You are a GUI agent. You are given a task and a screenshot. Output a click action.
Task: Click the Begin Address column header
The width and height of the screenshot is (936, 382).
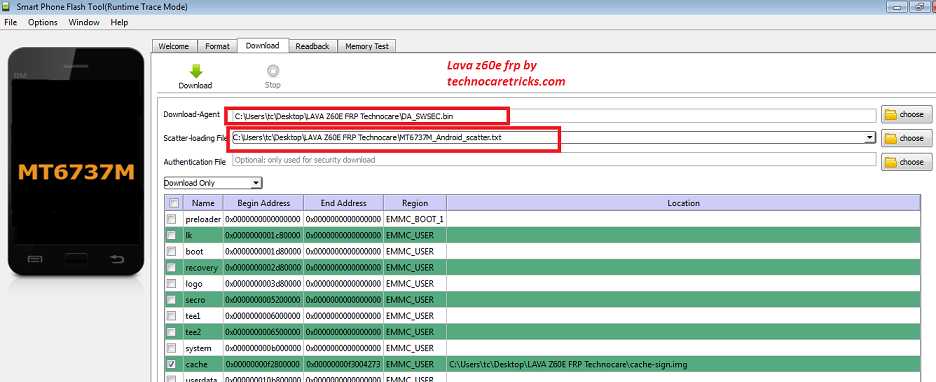263,203
